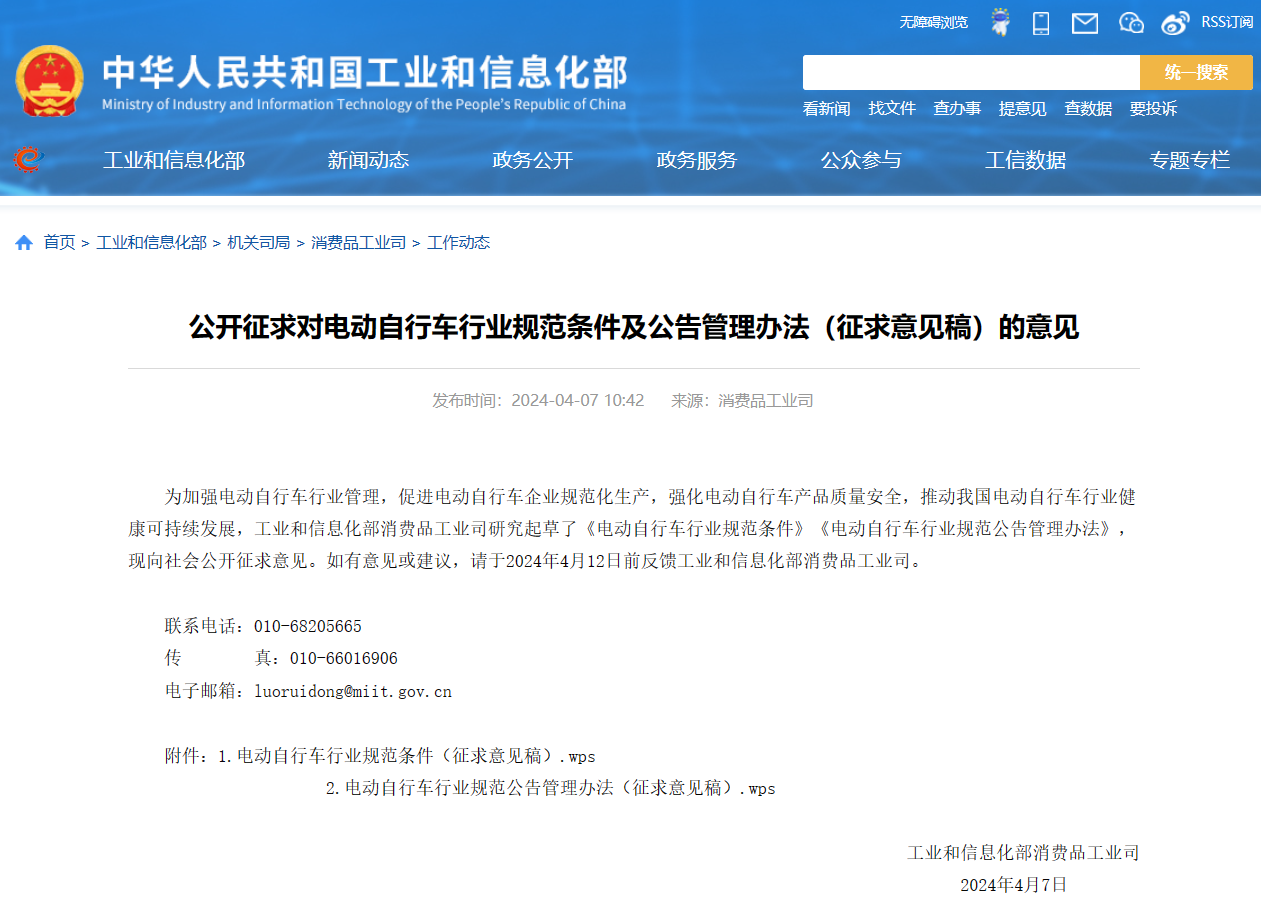The width and height of the screenshot is (1261, 924).
Task: Open the WeChat icon in header
Action: pos(1131,23)
